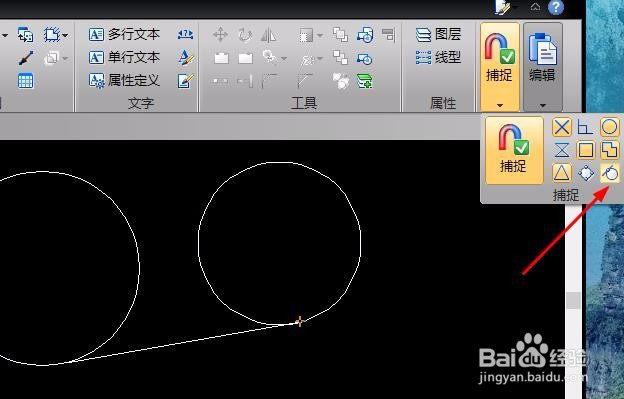Insert 单行文本 single-line text
The image size is (624, 399).
click(125, 57)
